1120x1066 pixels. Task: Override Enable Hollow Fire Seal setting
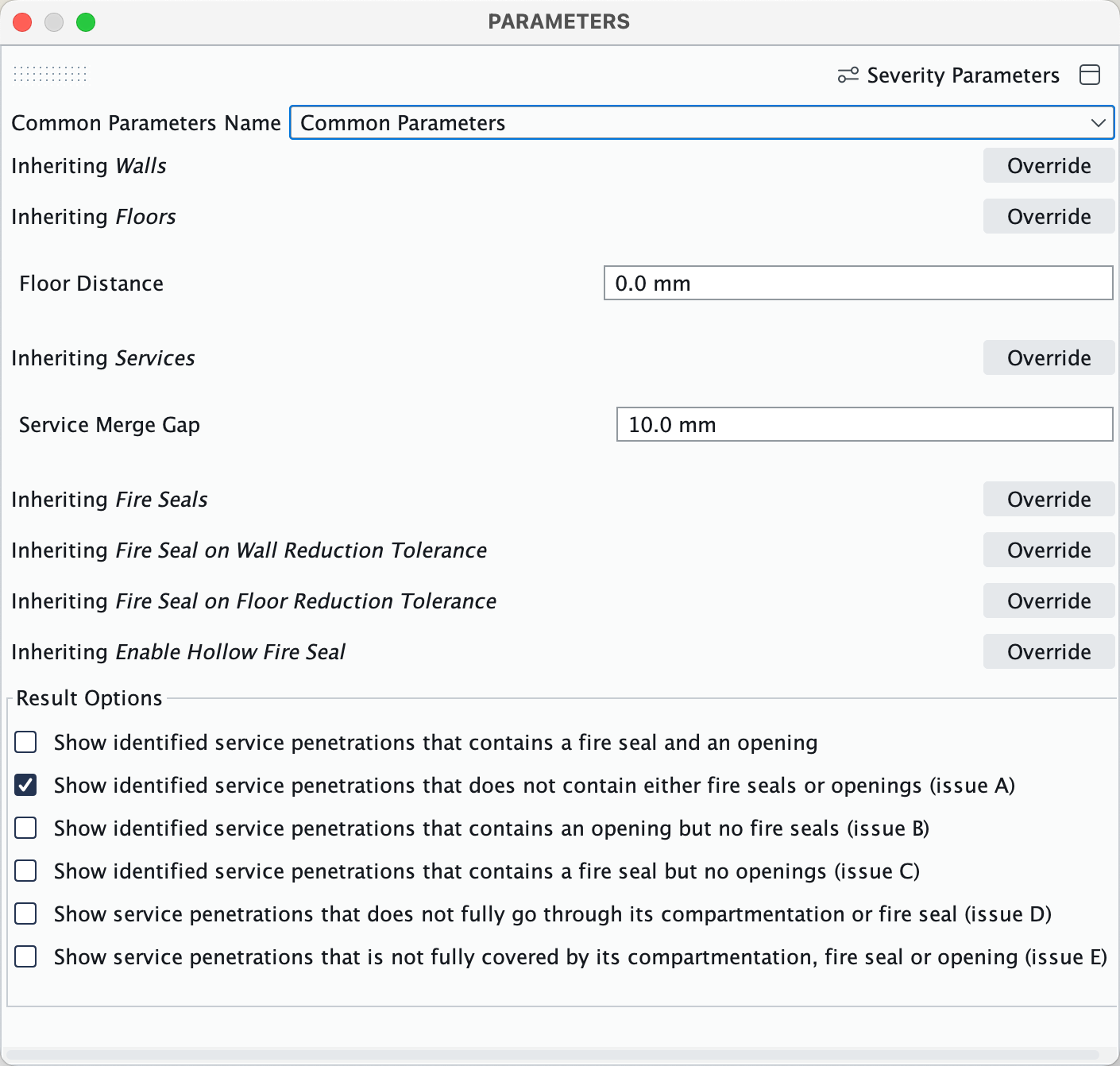click(x=1049, y=652)
